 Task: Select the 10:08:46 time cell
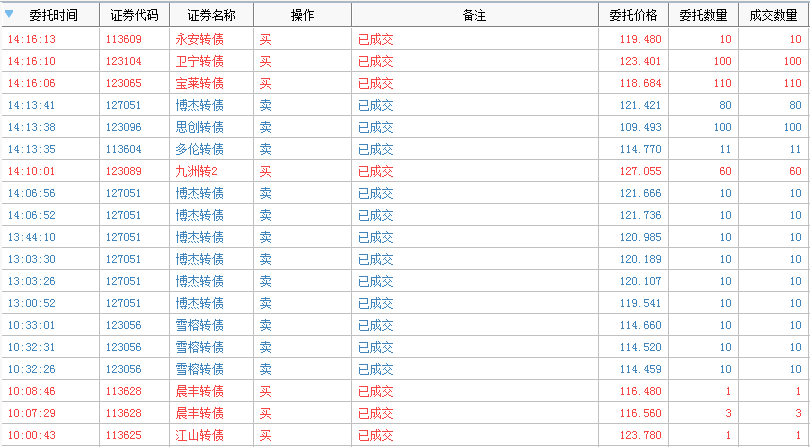32,391
